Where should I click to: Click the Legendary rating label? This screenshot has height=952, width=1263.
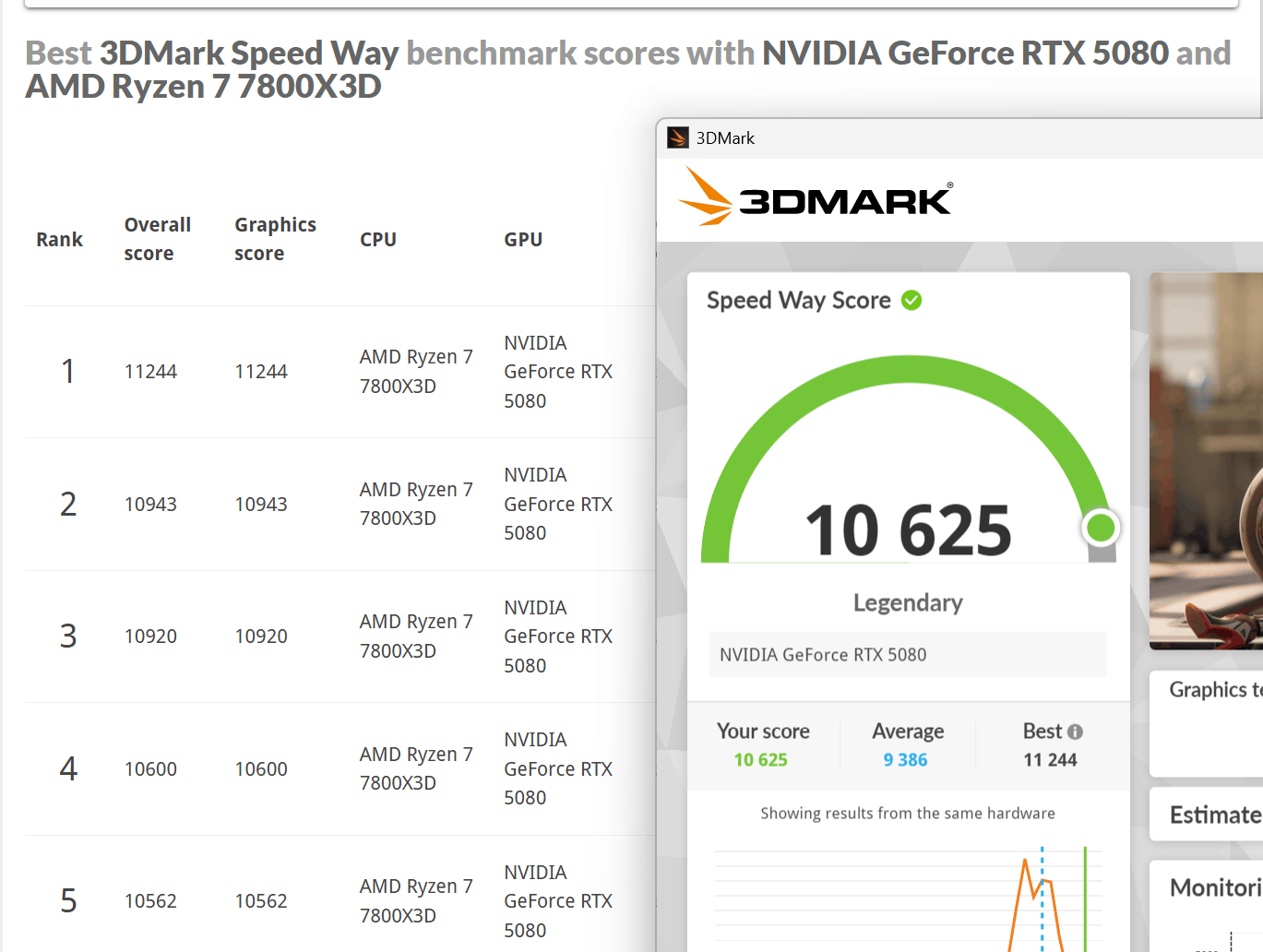coord(908,602)
